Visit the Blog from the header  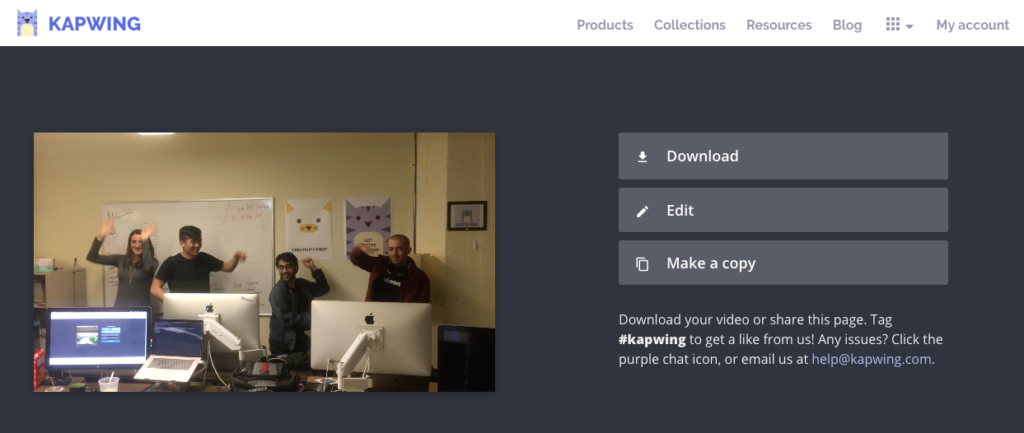pos(846,25)
